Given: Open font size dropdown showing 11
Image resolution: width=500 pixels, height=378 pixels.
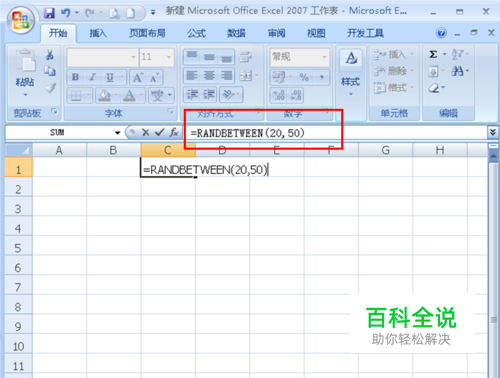Looking at the screenshot, I should coord(169,57).
